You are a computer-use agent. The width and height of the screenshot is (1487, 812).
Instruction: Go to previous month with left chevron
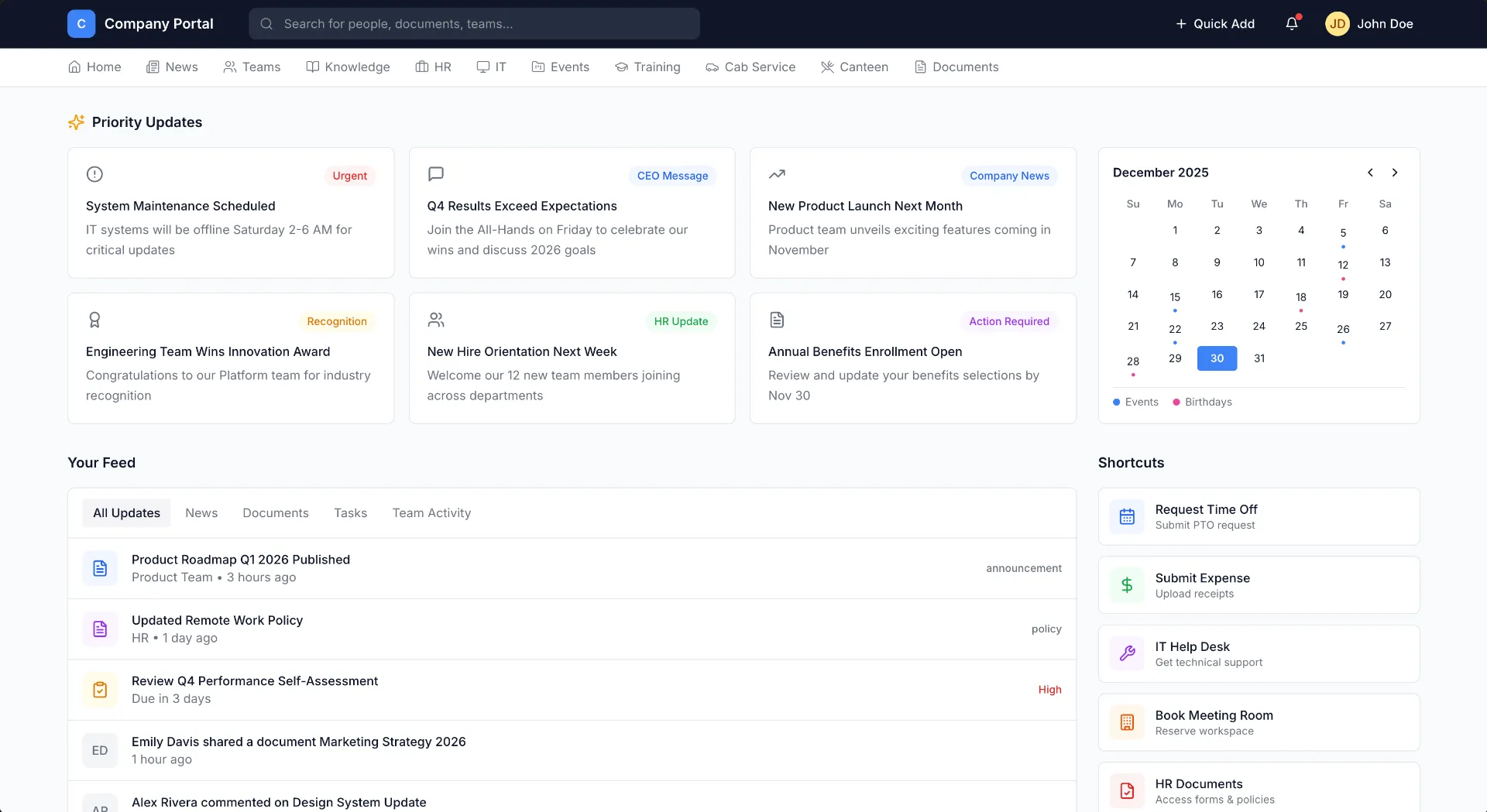(1369, 172)
